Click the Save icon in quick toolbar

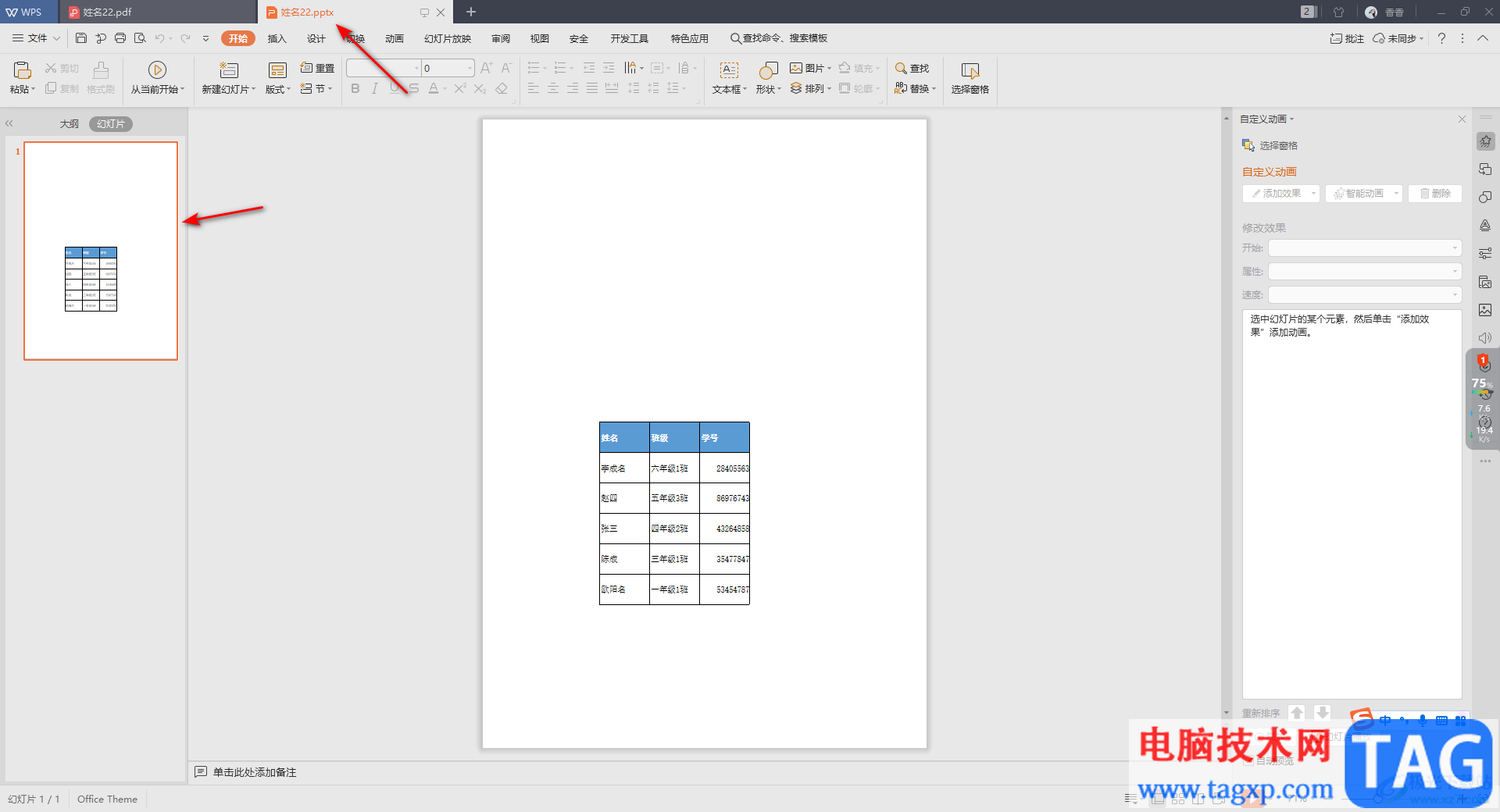(x=80, y=38)
